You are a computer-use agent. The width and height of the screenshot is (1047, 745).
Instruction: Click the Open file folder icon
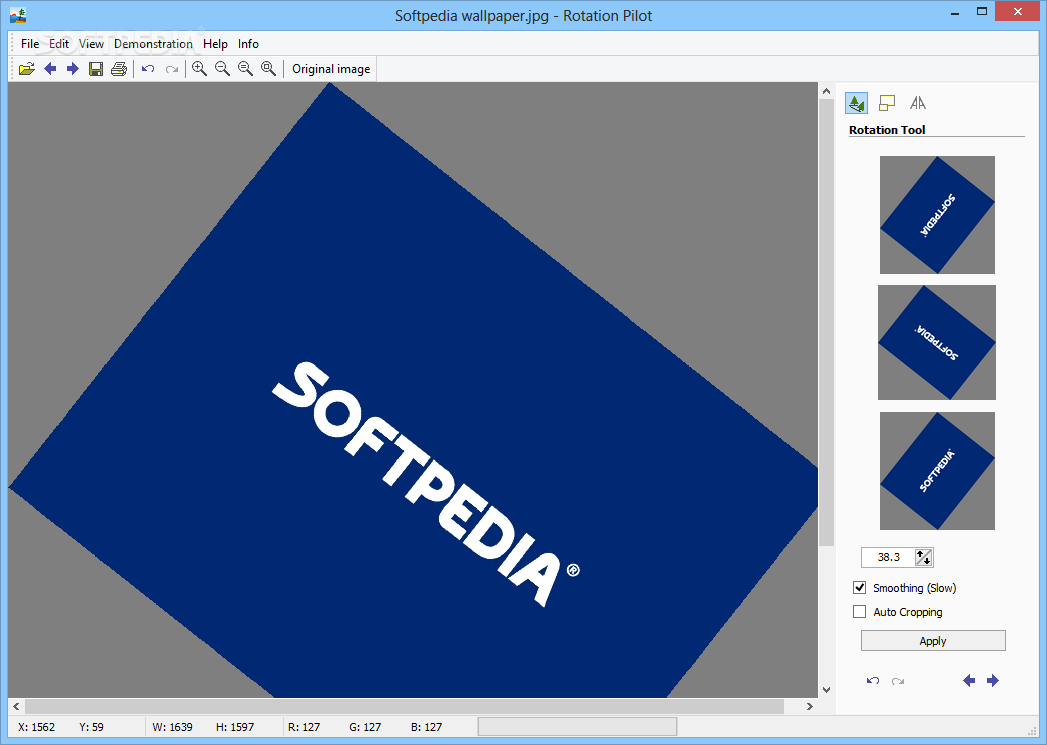27,69
